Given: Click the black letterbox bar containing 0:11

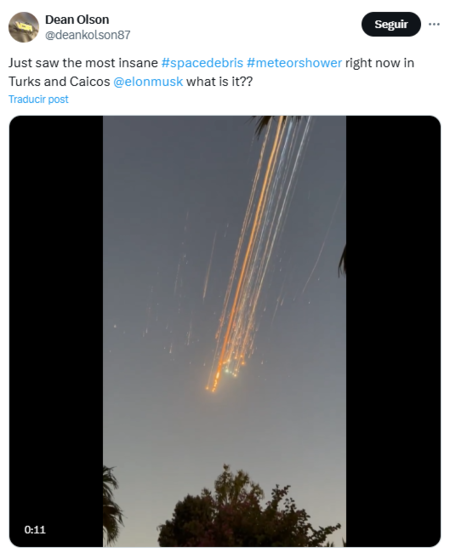Looking at the screenshot, I should point(56,331).
